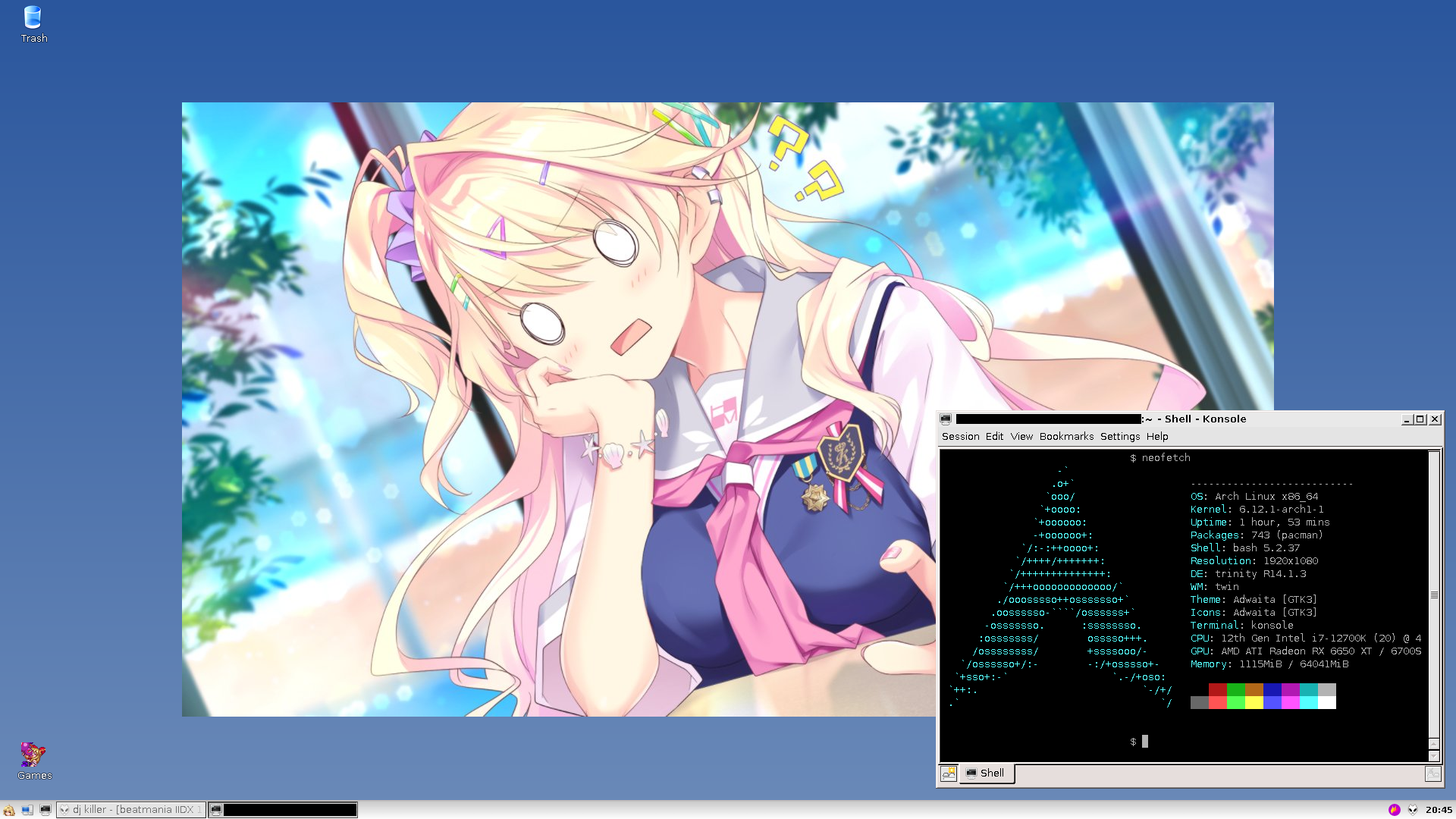Click the terminal prompt area
Screen dimensions: 1456x819
click(x=1145, y=742)
